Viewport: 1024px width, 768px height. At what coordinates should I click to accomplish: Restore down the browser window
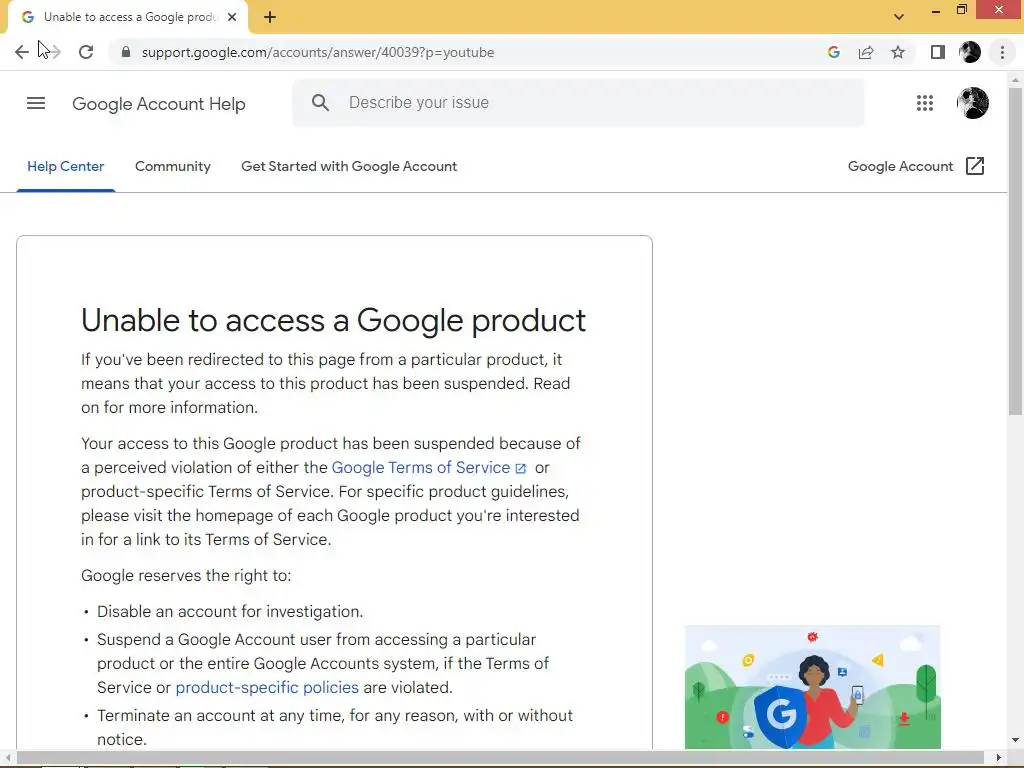961,10
